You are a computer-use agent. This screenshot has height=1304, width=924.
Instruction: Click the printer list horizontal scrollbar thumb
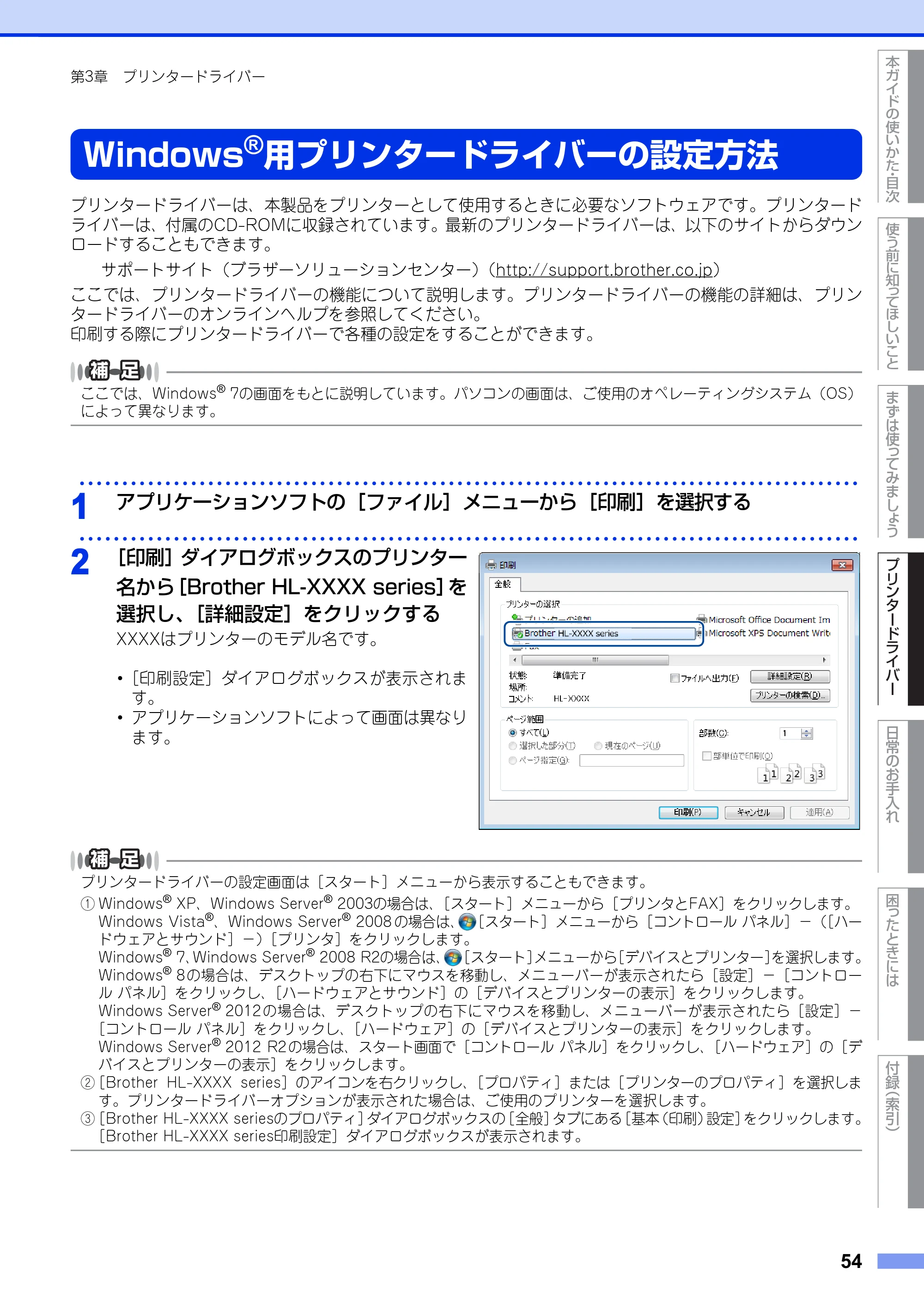595,660
